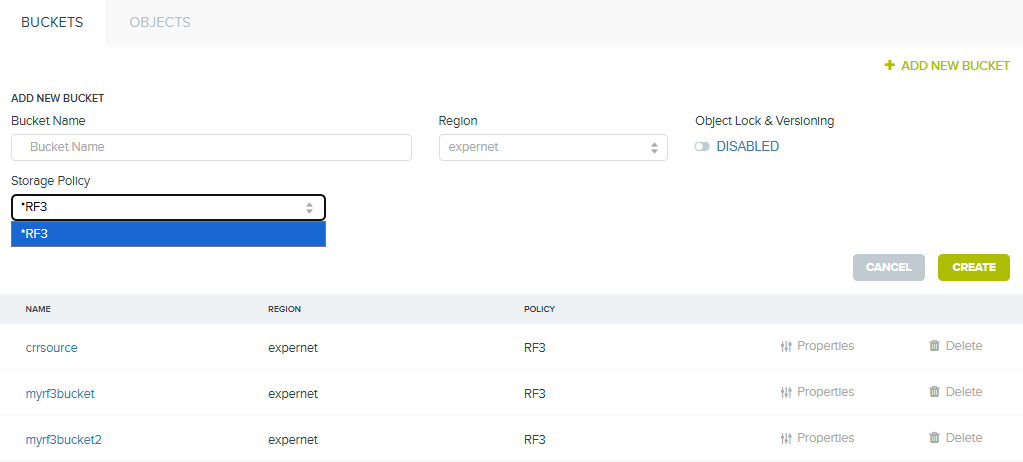Image resolution: width=1023 pixels, height=462 pixels.
Task: Switch to the Objects tab
Action: coord(160,22)
